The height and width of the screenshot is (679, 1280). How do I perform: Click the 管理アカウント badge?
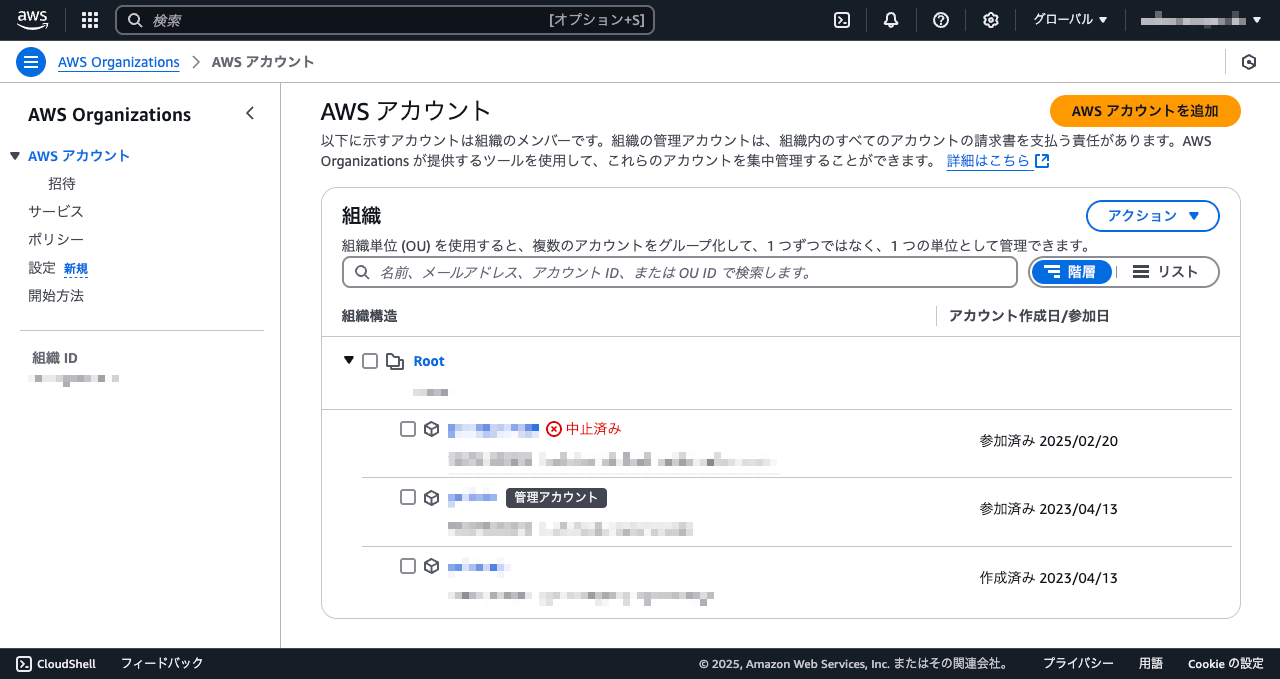pos(556,497)
